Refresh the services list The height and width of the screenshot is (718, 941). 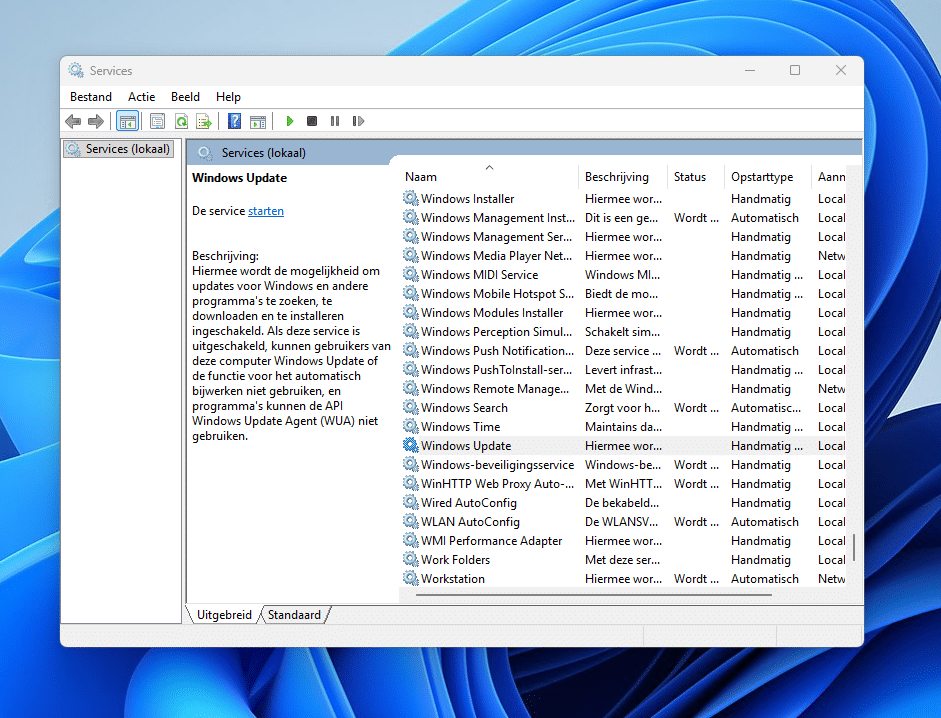[181, 120]
